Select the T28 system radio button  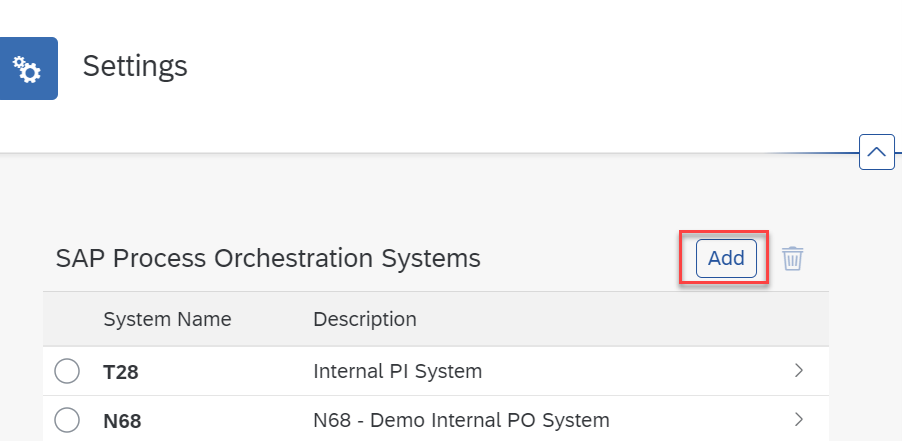(67, 371)
